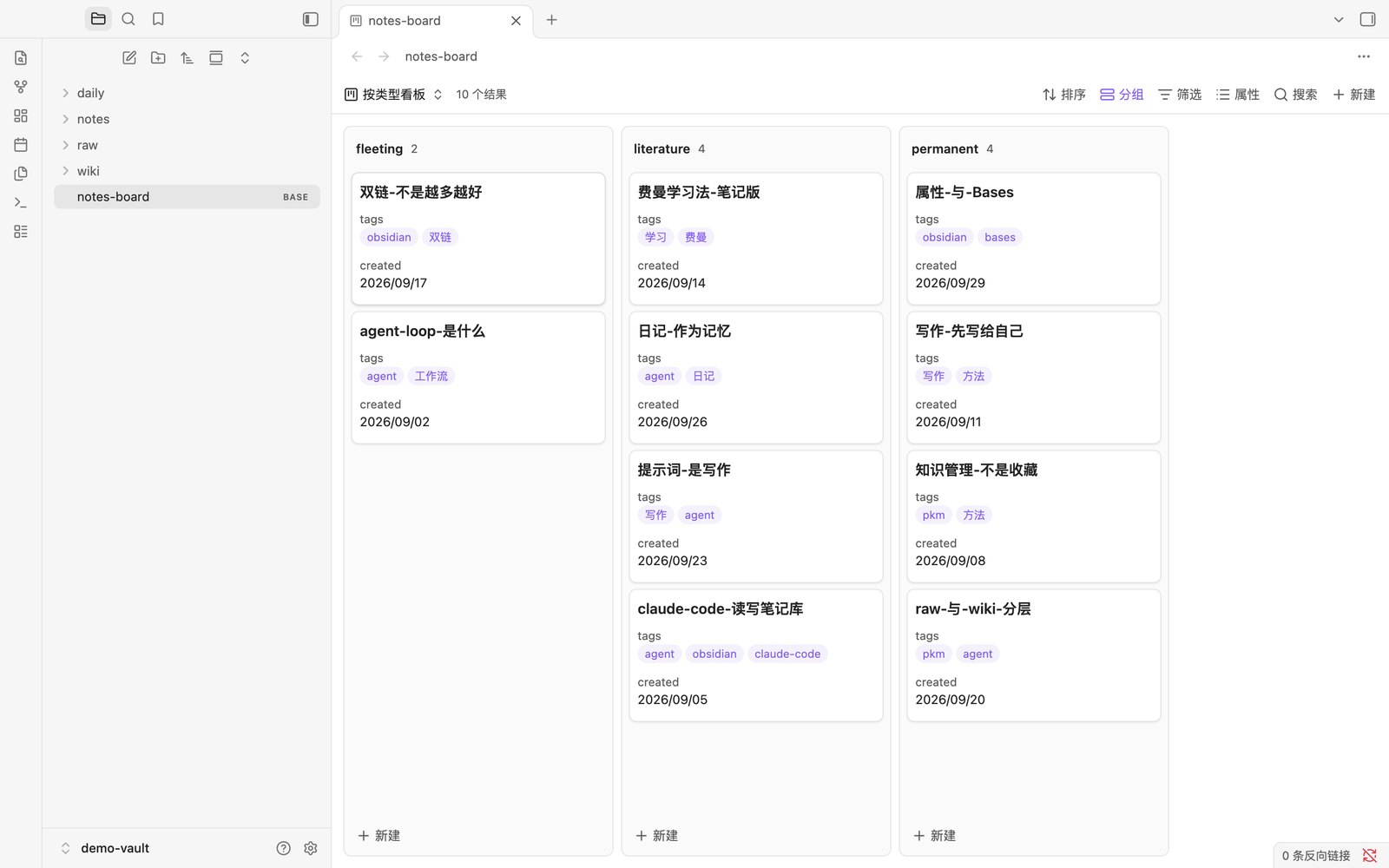1389x868 pixels.
Task: Open the help icon
Action: point(283,848)
